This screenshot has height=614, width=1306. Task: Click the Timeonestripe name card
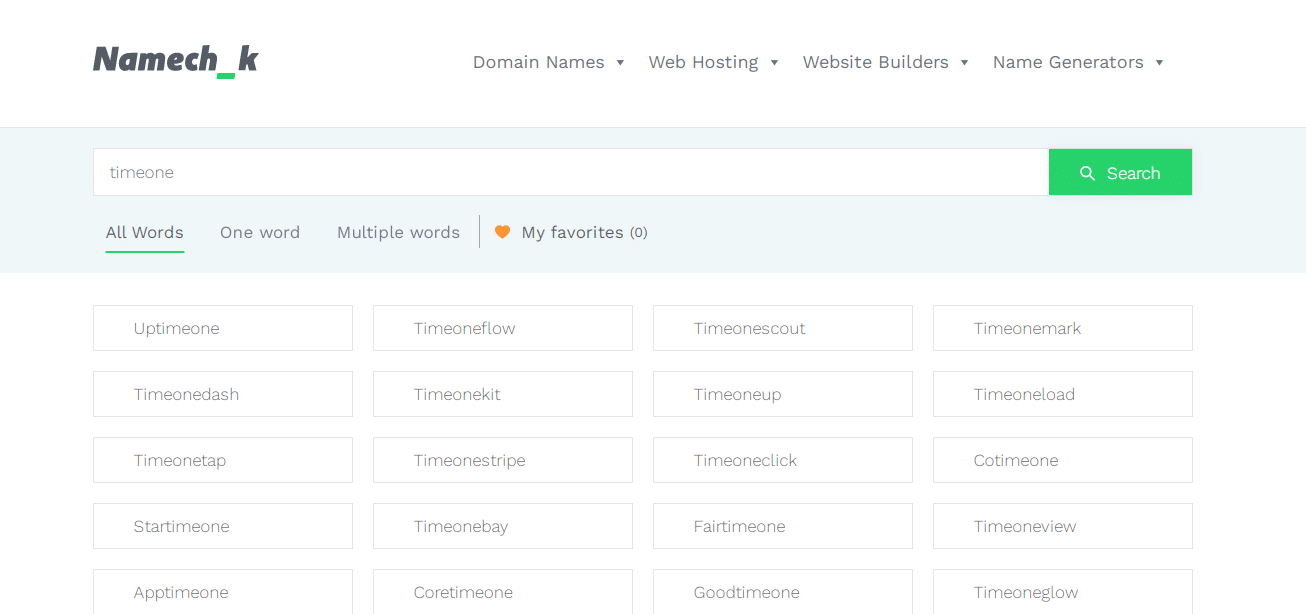pos(502,460)
